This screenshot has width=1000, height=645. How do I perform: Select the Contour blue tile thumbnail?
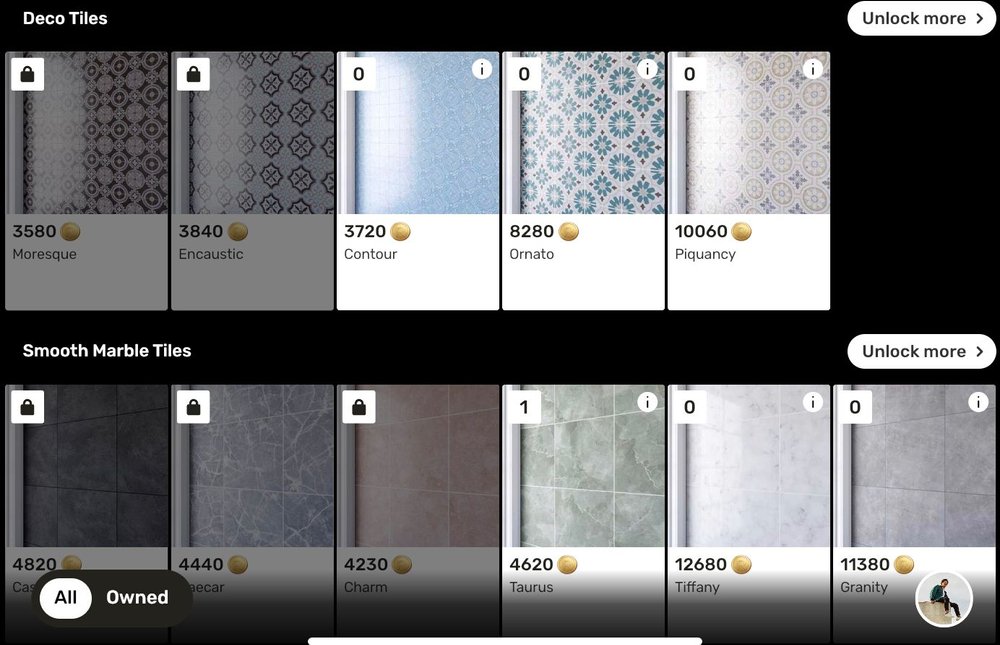(418, 133)
